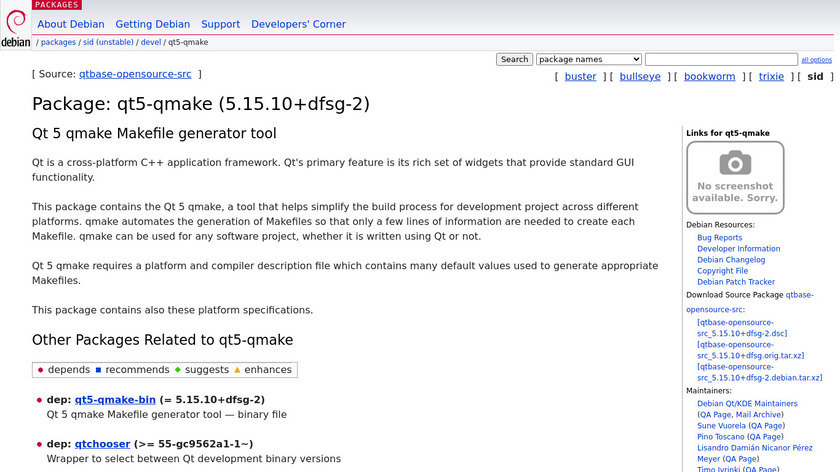Open QA Page link for Sune Vuorela
The width and height of the screenshot is (840, 472).
[x=766, y=426]
